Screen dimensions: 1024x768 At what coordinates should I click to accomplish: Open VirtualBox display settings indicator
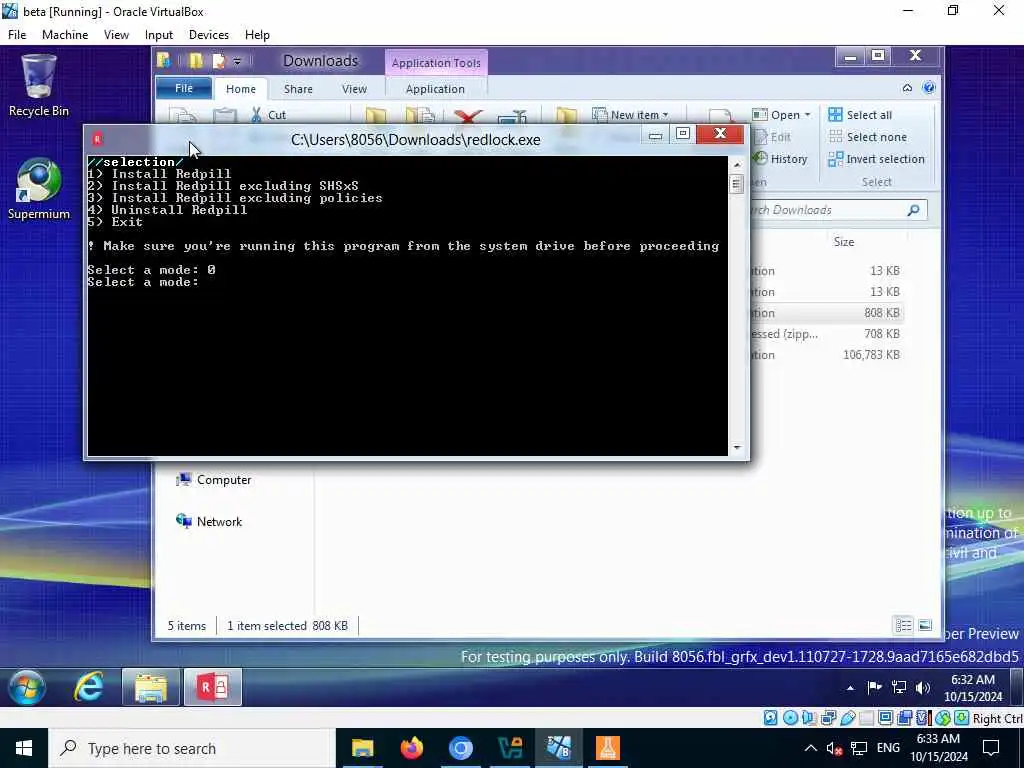[x=886, y=718]
